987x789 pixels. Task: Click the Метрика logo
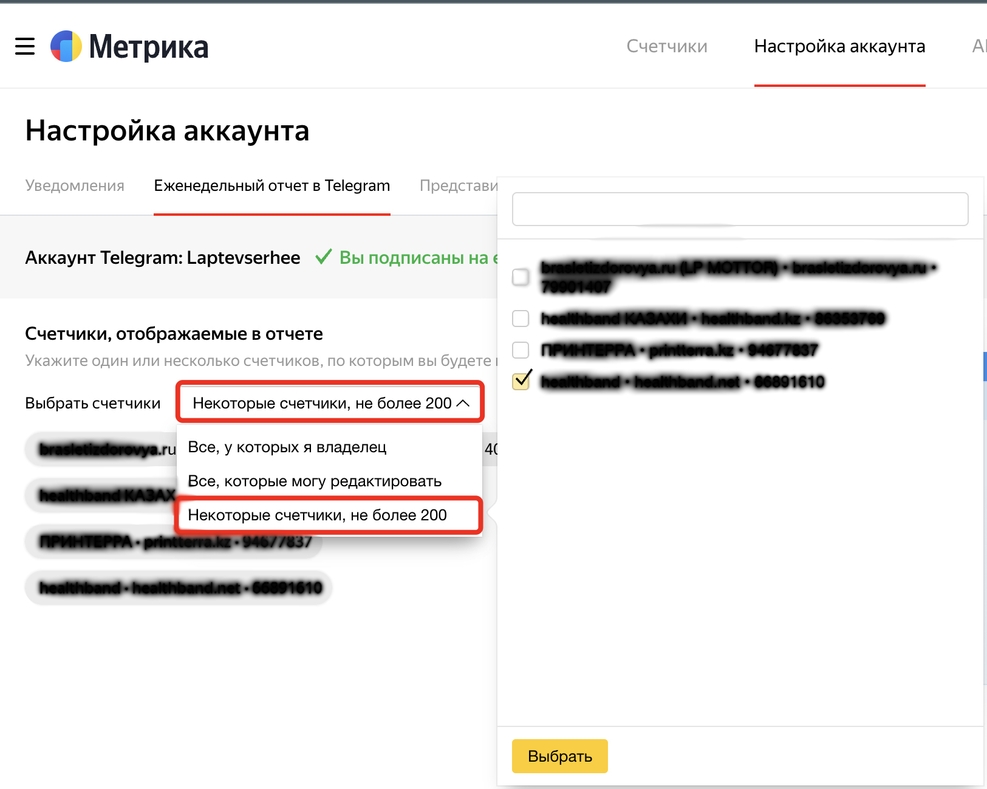coord(130,46)
